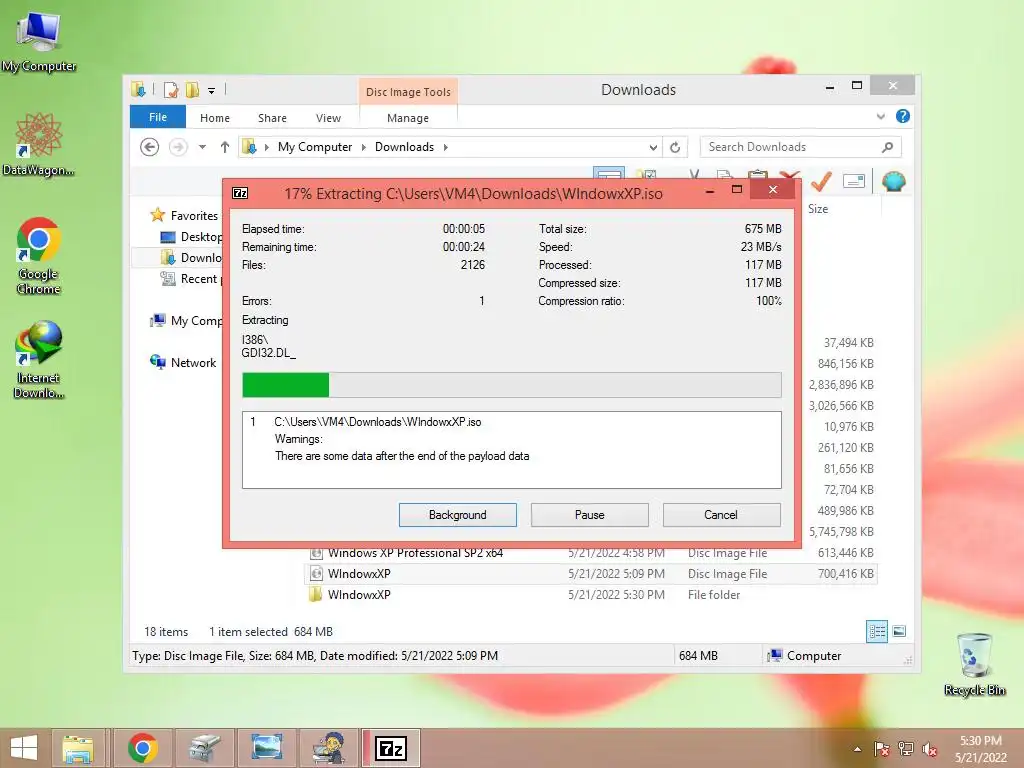Select the WIndowxXP Disc Image File row
1024x768 pixels.
[x=591, y=574]
